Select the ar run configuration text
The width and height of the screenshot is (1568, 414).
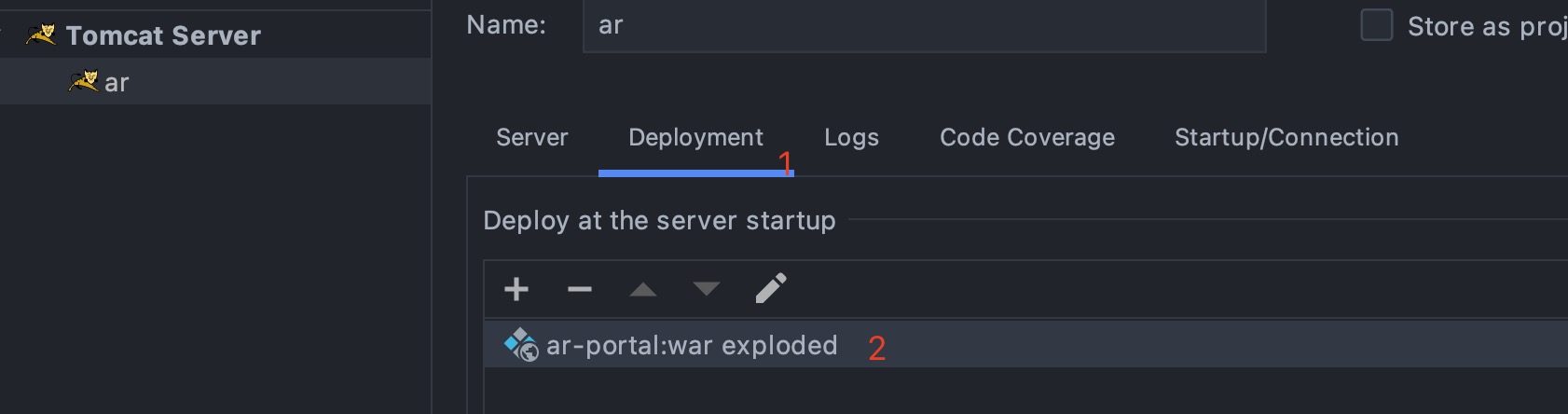coord(117,83)
